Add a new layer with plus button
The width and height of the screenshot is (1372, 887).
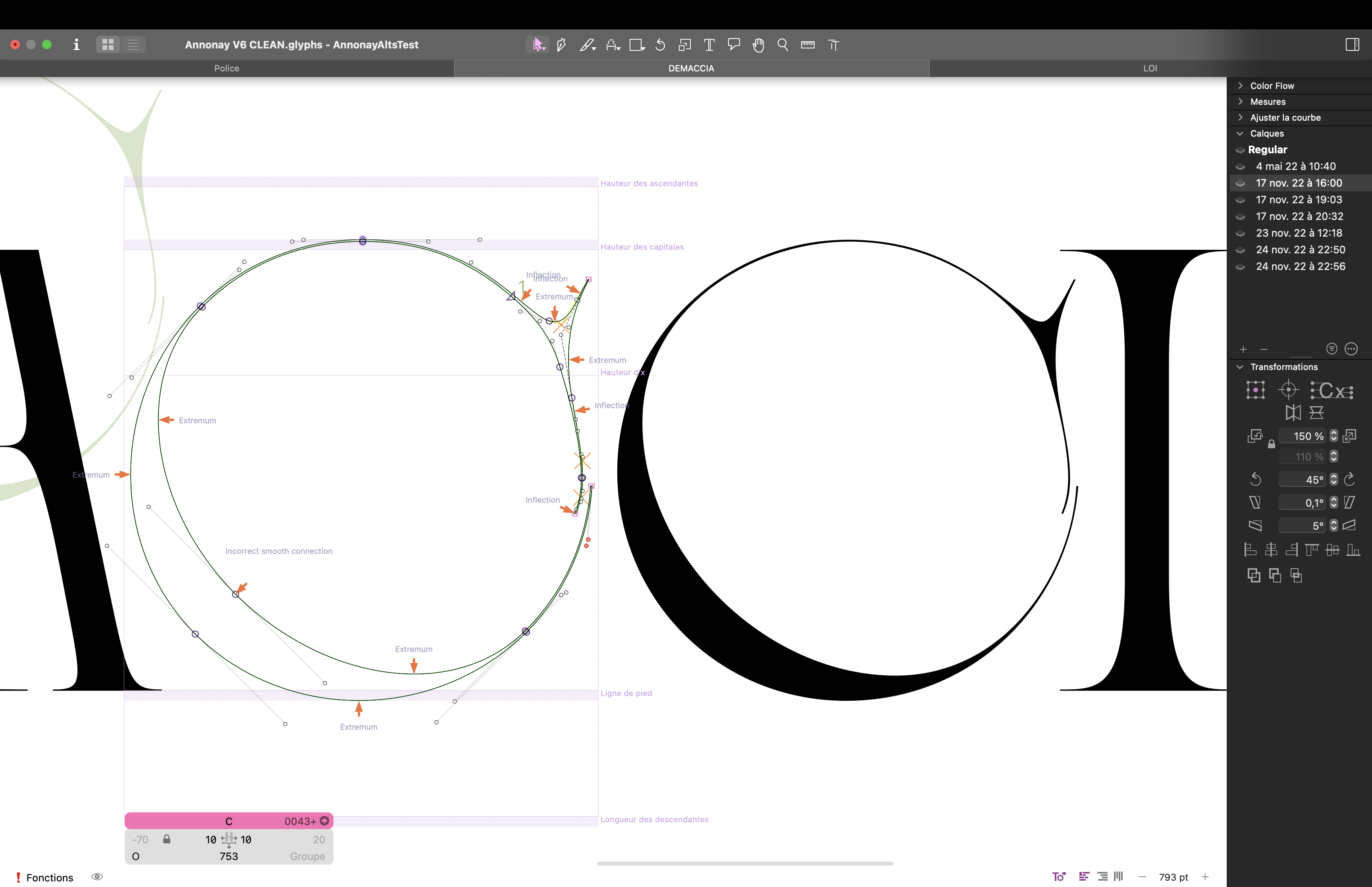click(x=1243, y=349)
